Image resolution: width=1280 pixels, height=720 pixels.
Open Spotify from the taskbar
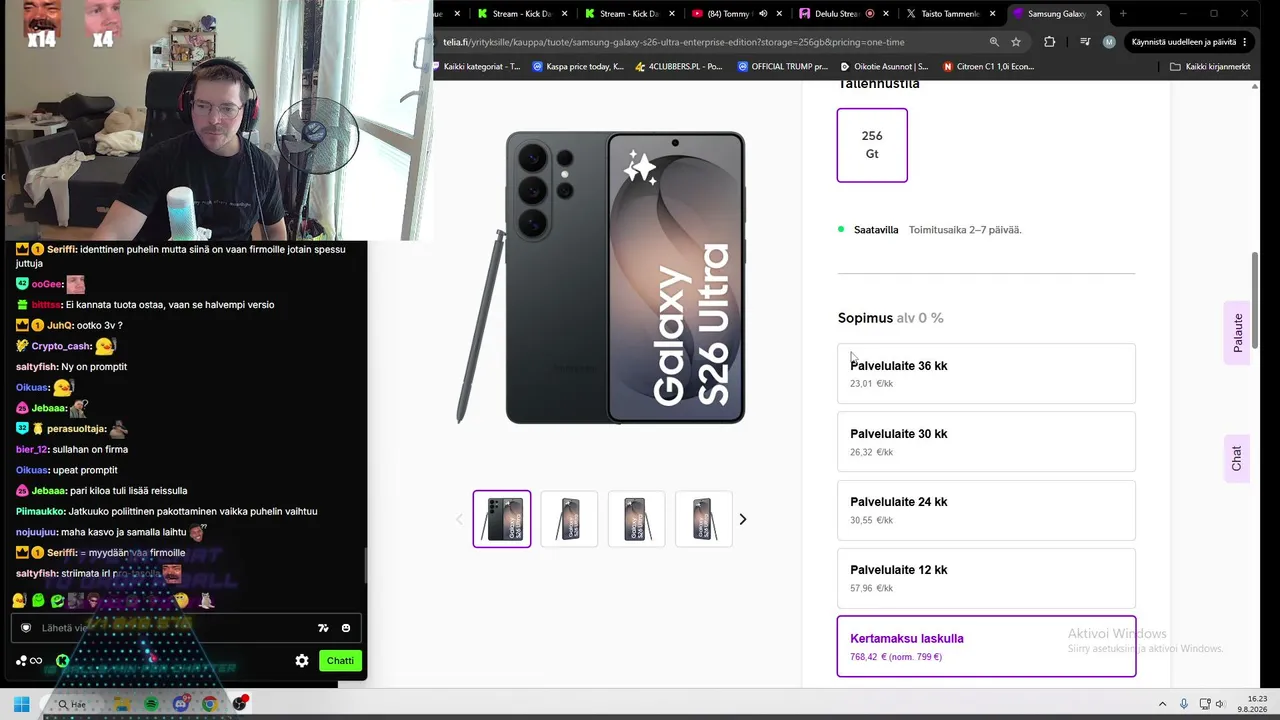click(151, 704)
